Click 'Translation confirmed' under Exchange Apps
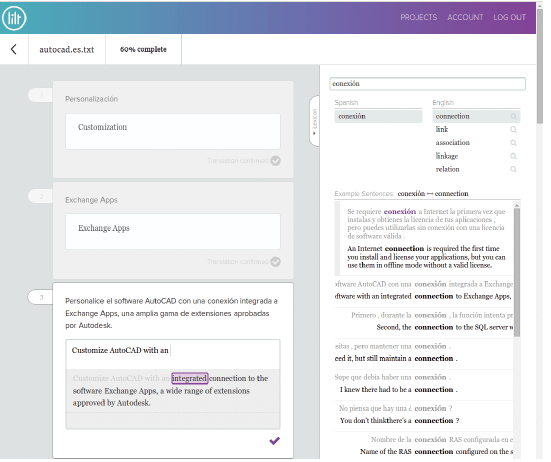Screen dimensions: 551x462 click(238, 262)
